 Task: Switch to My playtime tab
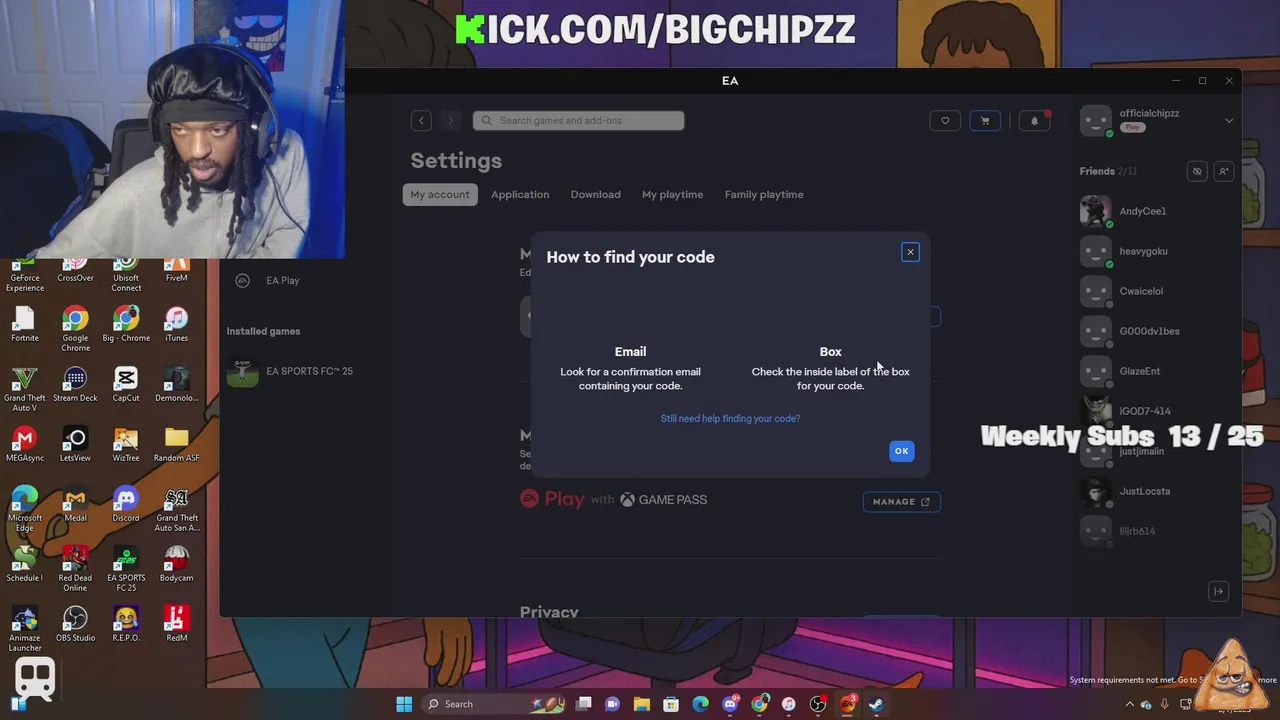[673, 194]
